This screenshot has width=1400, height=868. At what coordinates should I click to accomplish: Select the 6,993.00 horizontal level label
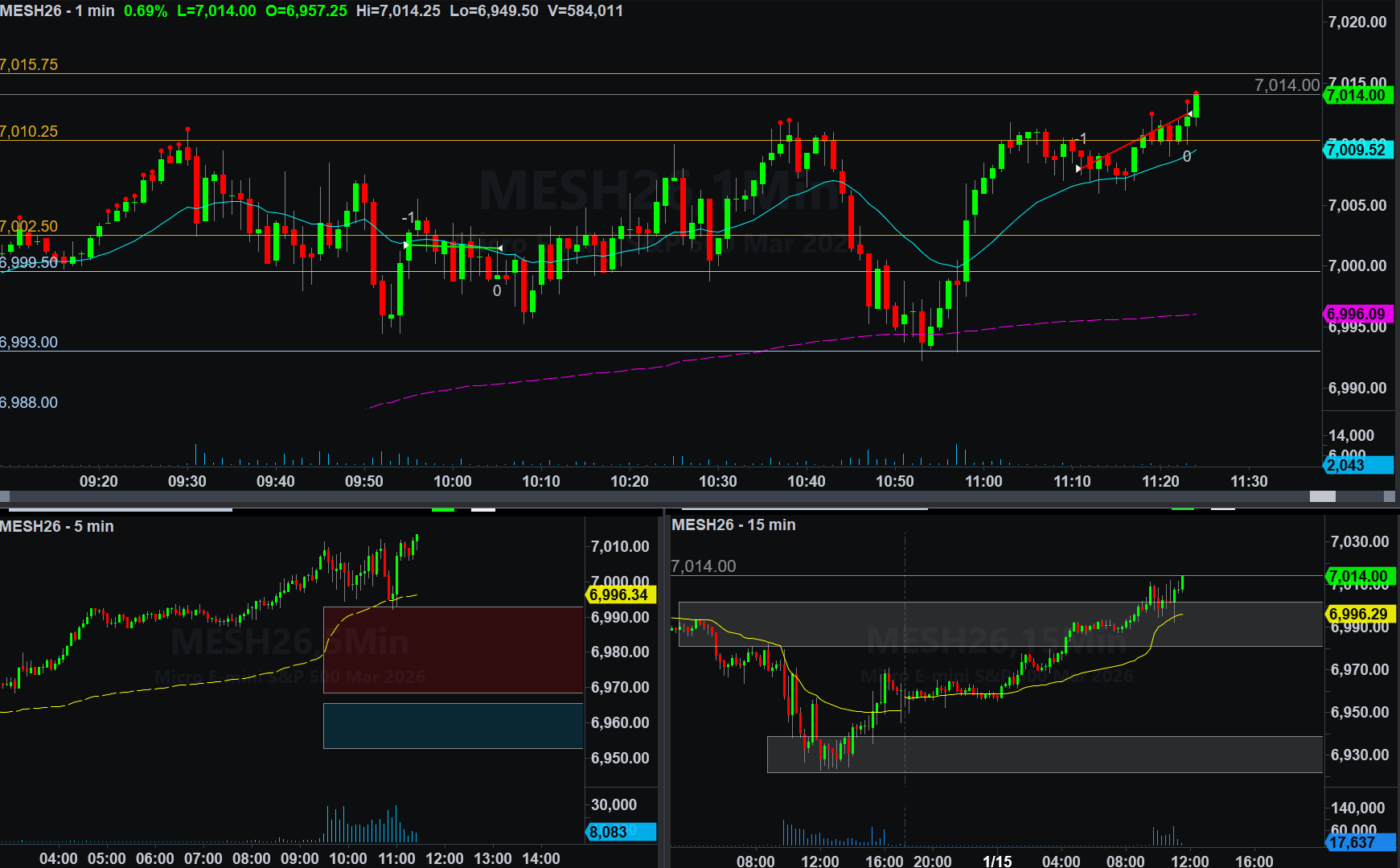click(30, 343)
